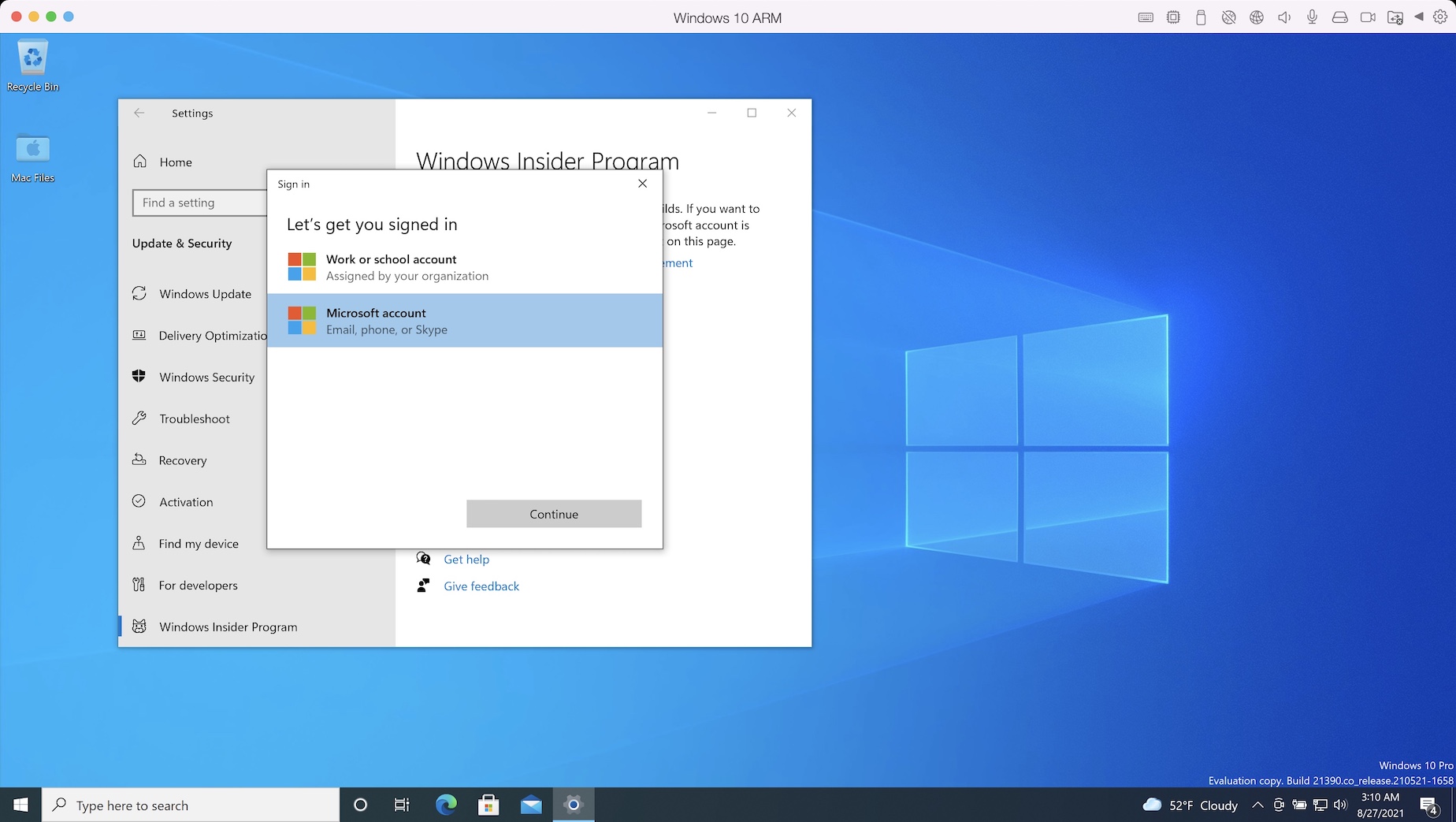Open the taskbar clock showing 3:10 AM
Viewport: 1456px width, 822px height.
pyautogui.click(x=1380, y=805)
